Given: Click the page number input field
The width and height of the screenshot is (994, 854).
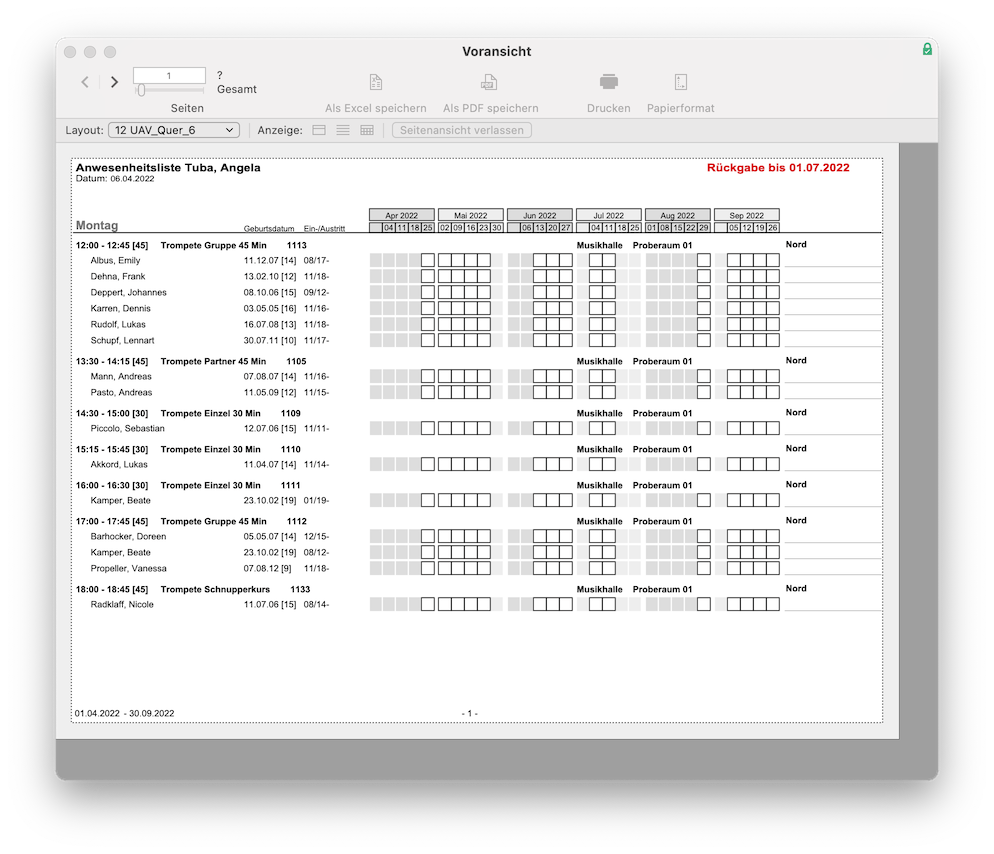Looking at the screenshot, I should [x=169, y=75].
